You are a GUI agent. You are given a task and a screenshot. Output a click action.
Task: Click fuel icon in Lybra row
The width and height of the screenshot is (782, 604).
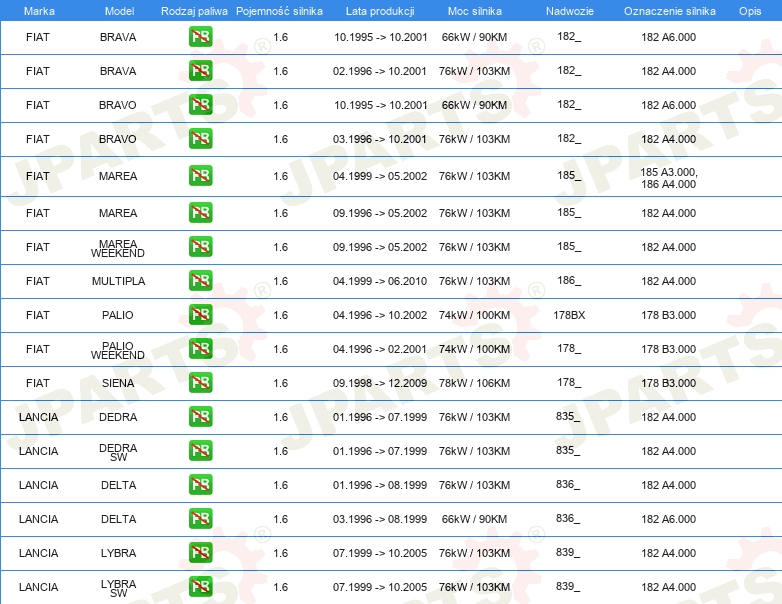point(200,552)
